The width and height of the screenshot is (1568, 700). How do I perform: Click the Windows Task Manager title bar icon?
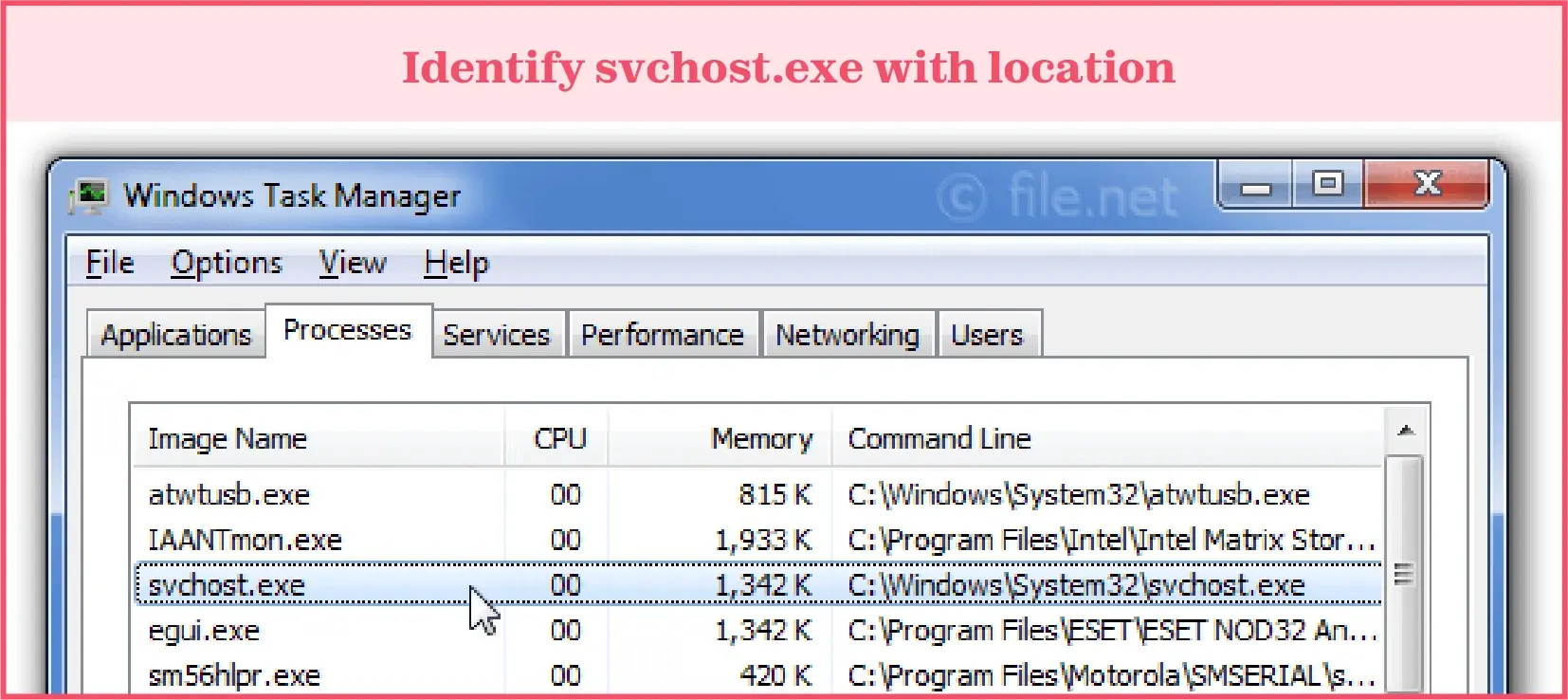[92, 194]
